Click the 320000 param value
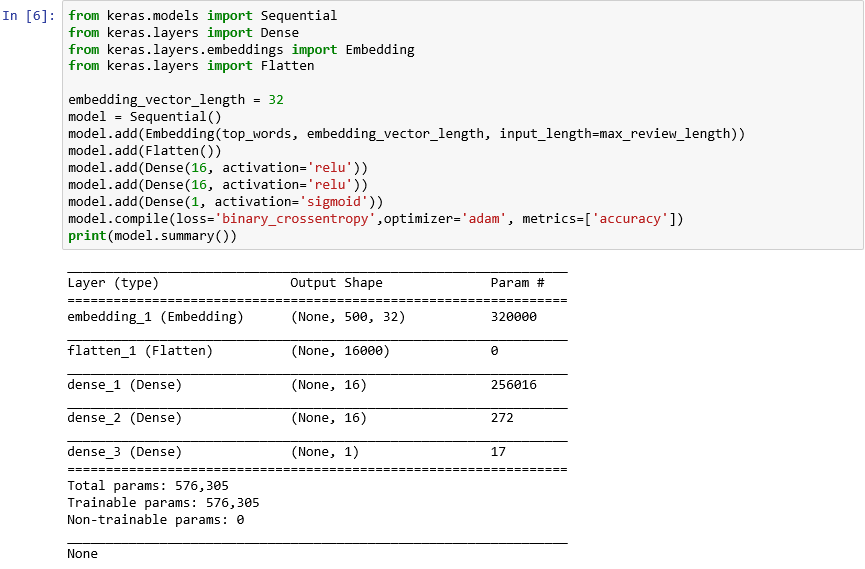This screenshot has width=865, height=569. click(x=514, y=317)
